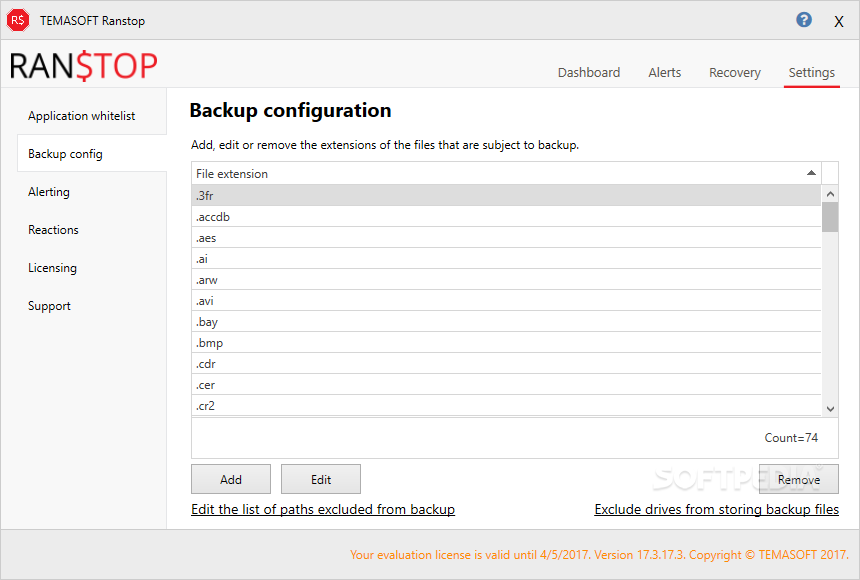Open the Reactions settings section

point(53,230)
